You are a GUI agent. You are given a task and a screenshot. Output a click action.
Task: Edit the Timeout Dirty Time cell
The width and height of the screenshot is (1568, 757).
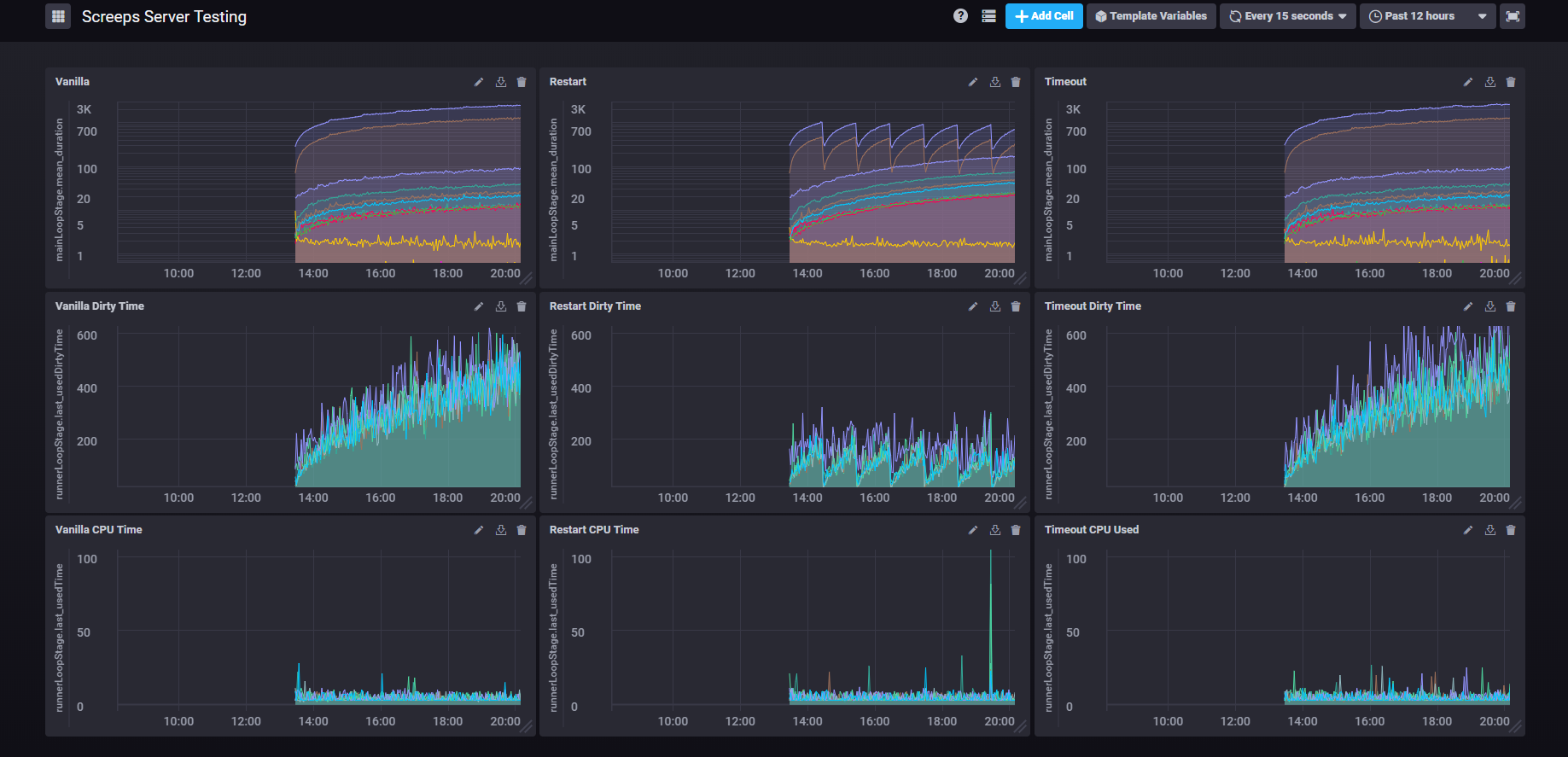pos(1468,306)
